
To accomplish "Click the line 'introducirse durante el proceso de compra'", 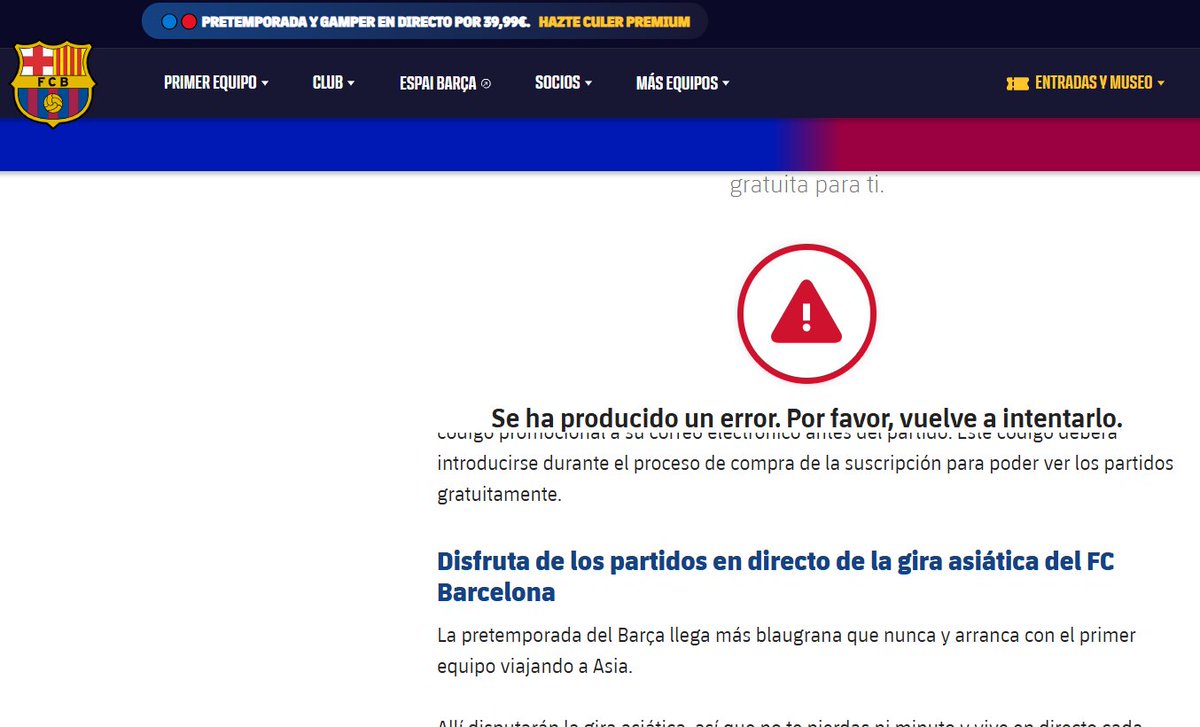I will [x=805, y=464].
